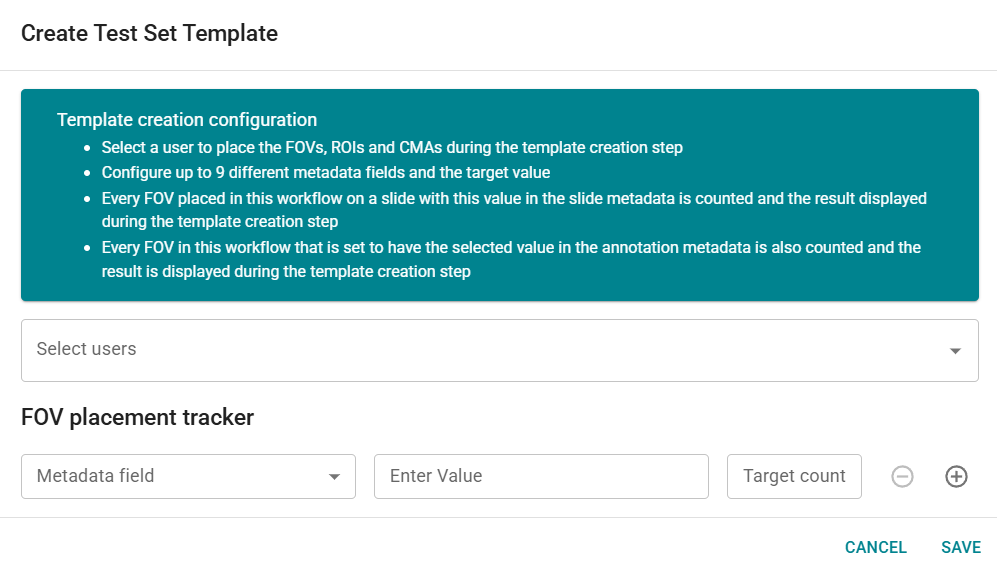
Task: Click the Template creation configuration heading
Action: coord(187,120)
